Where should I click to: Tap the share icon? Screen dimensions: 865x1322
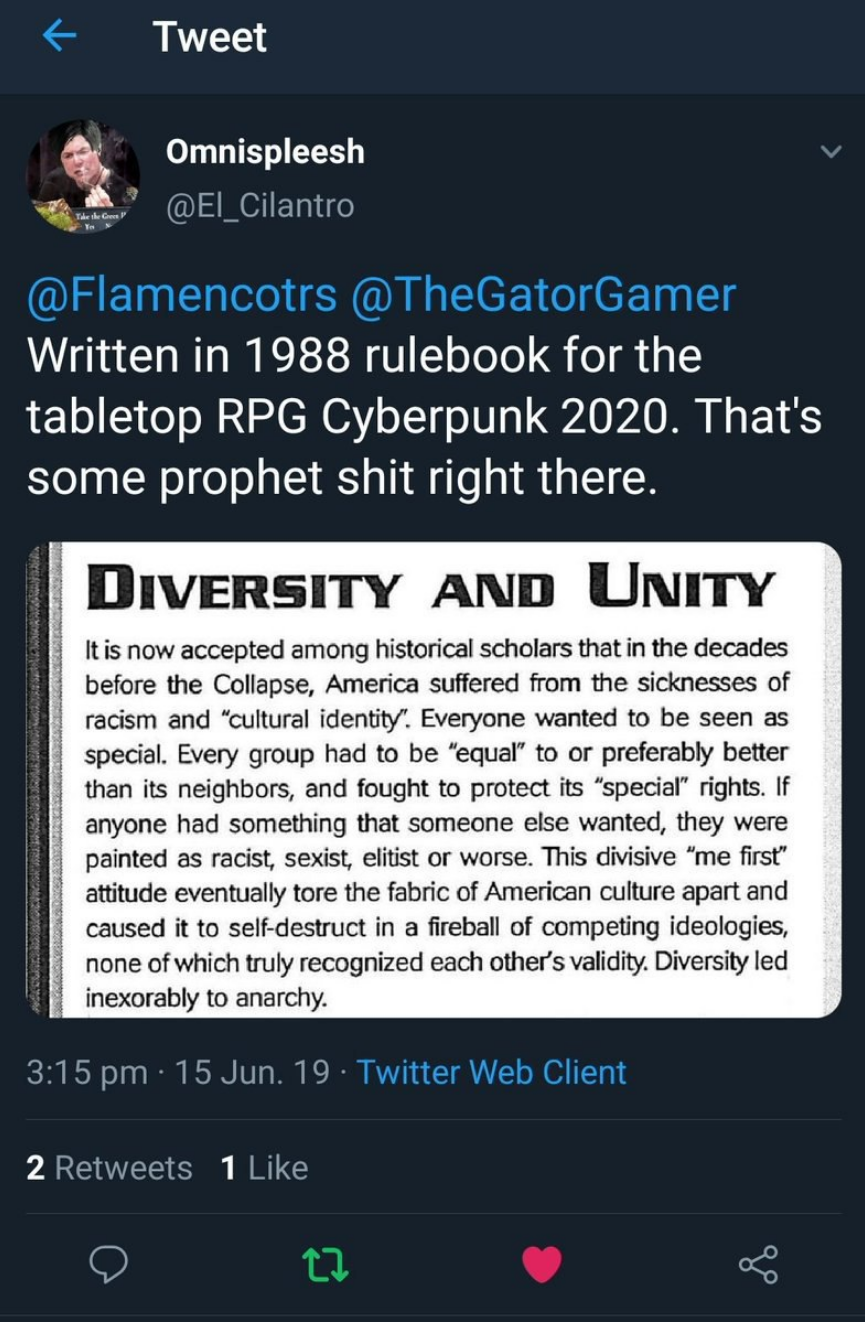[758, 1264]
